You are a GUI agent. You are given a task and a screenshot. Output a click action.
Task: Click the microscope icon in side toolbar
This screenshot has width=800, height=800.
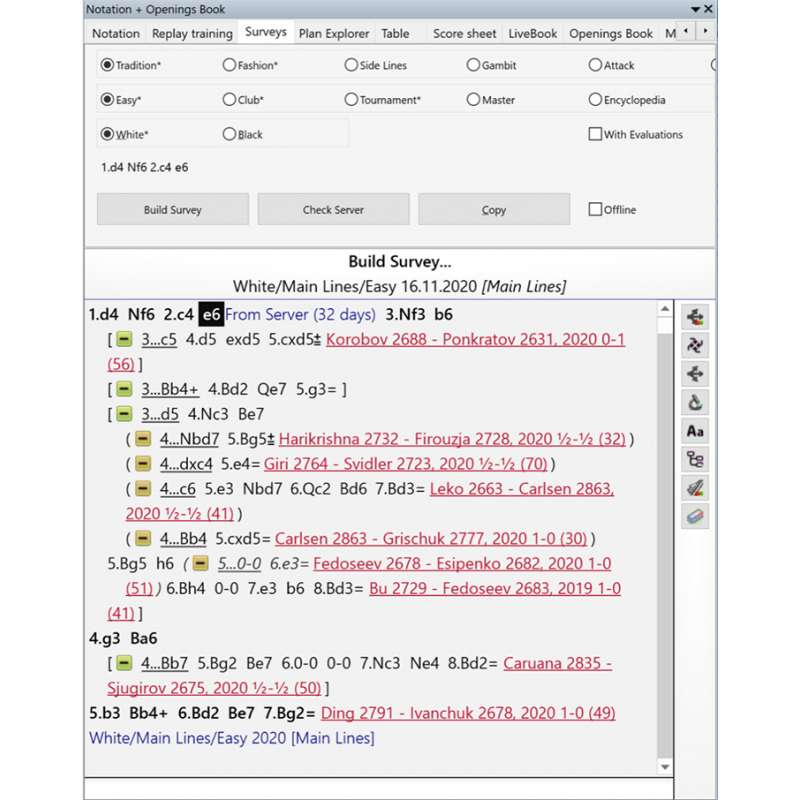(695, 403)
